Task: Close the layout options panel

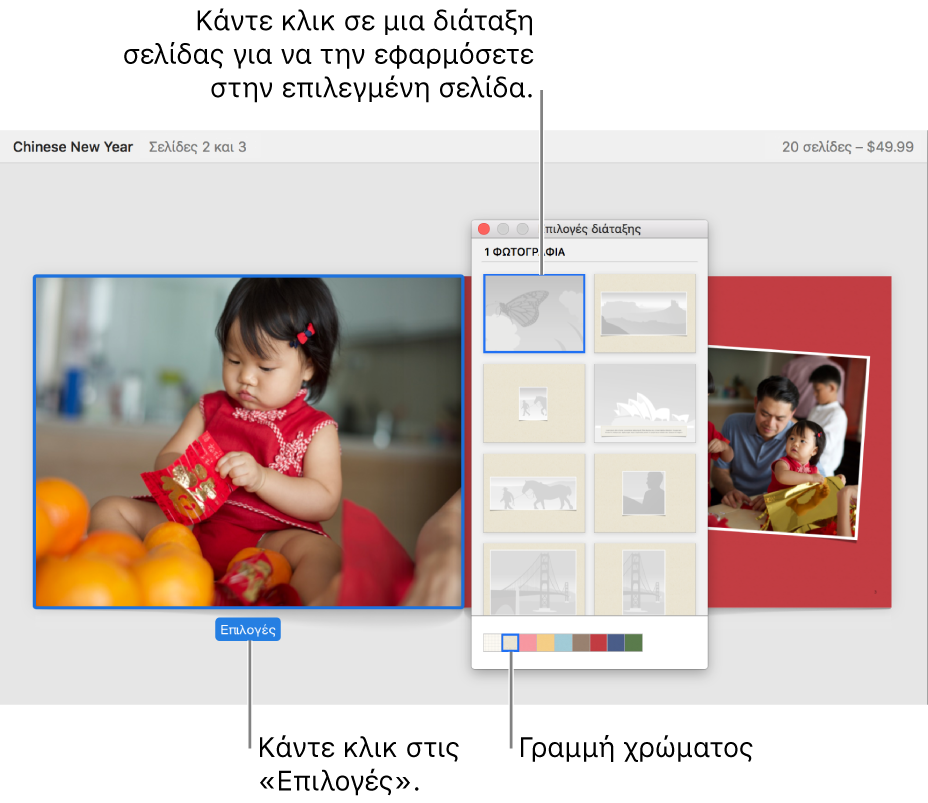Action: coord(484,229)
